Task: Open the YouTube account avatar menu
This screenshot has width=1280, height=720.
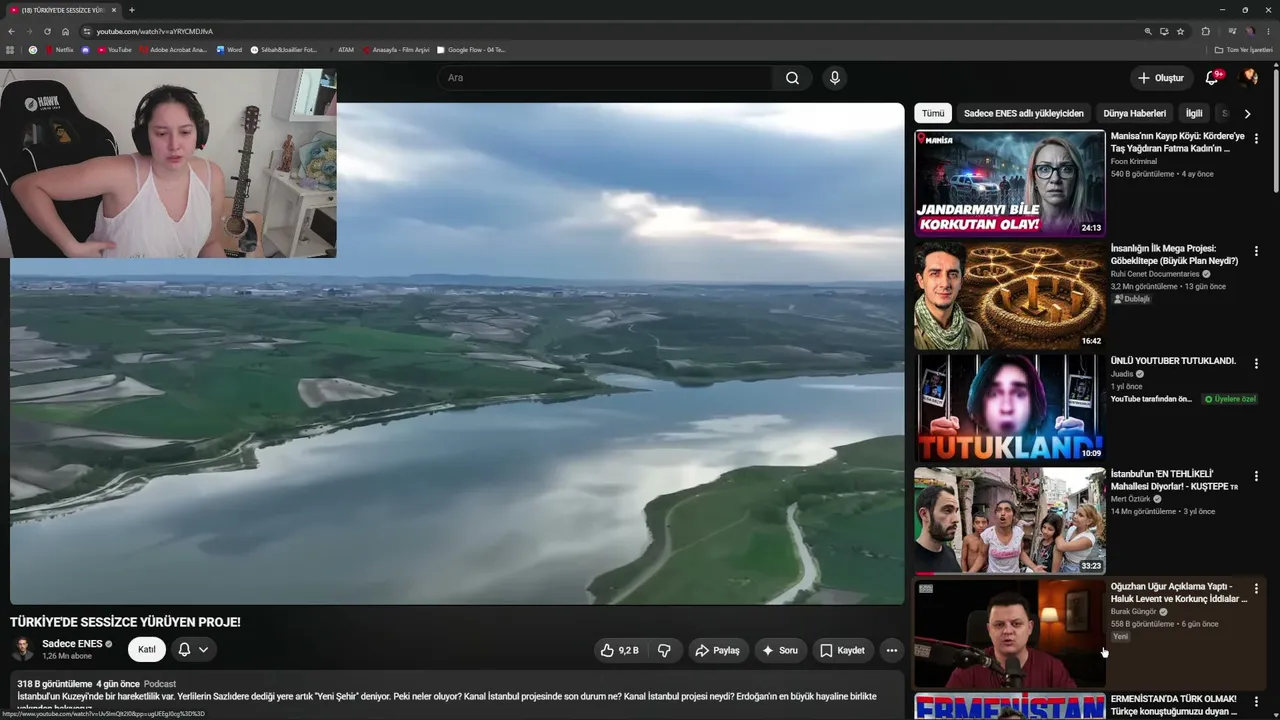Action: pos(1248,78)
